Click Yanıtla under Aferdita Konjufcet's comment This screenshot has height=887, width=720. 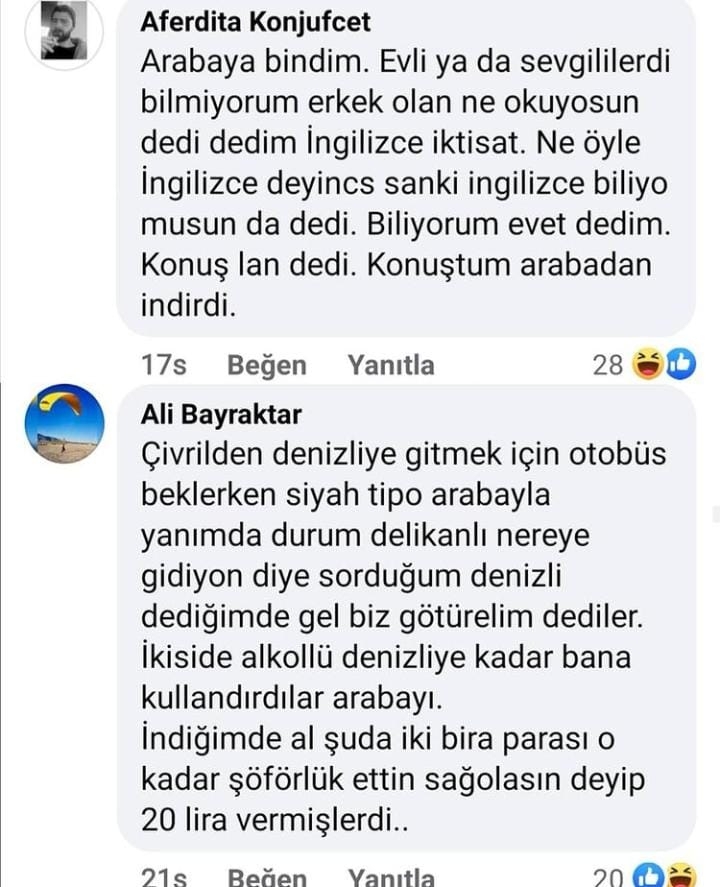391,365
